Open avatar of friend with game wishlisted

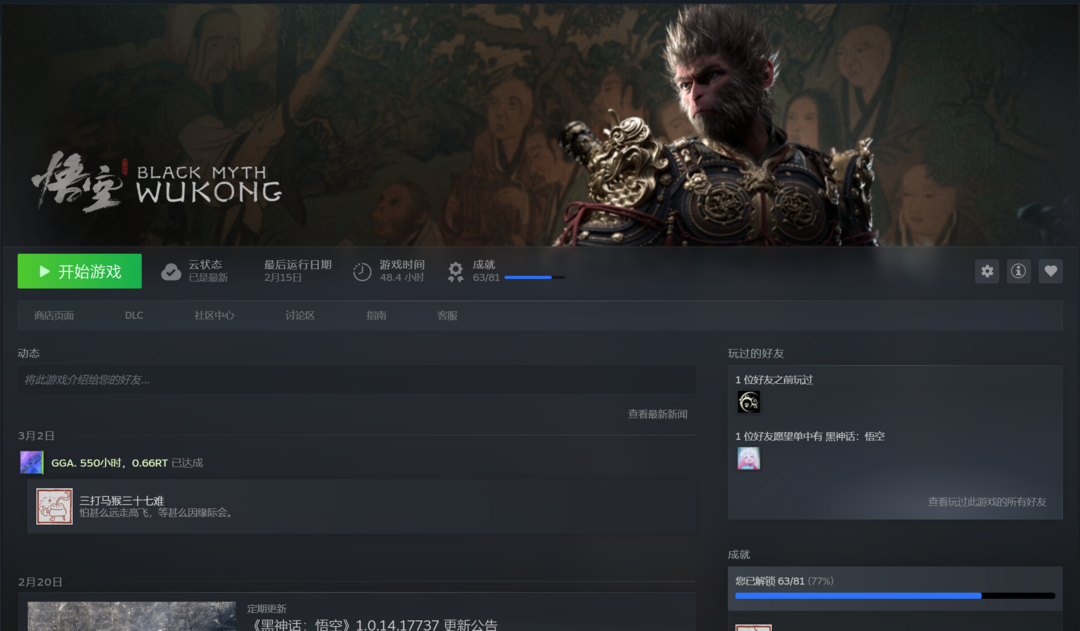(749, 458)
